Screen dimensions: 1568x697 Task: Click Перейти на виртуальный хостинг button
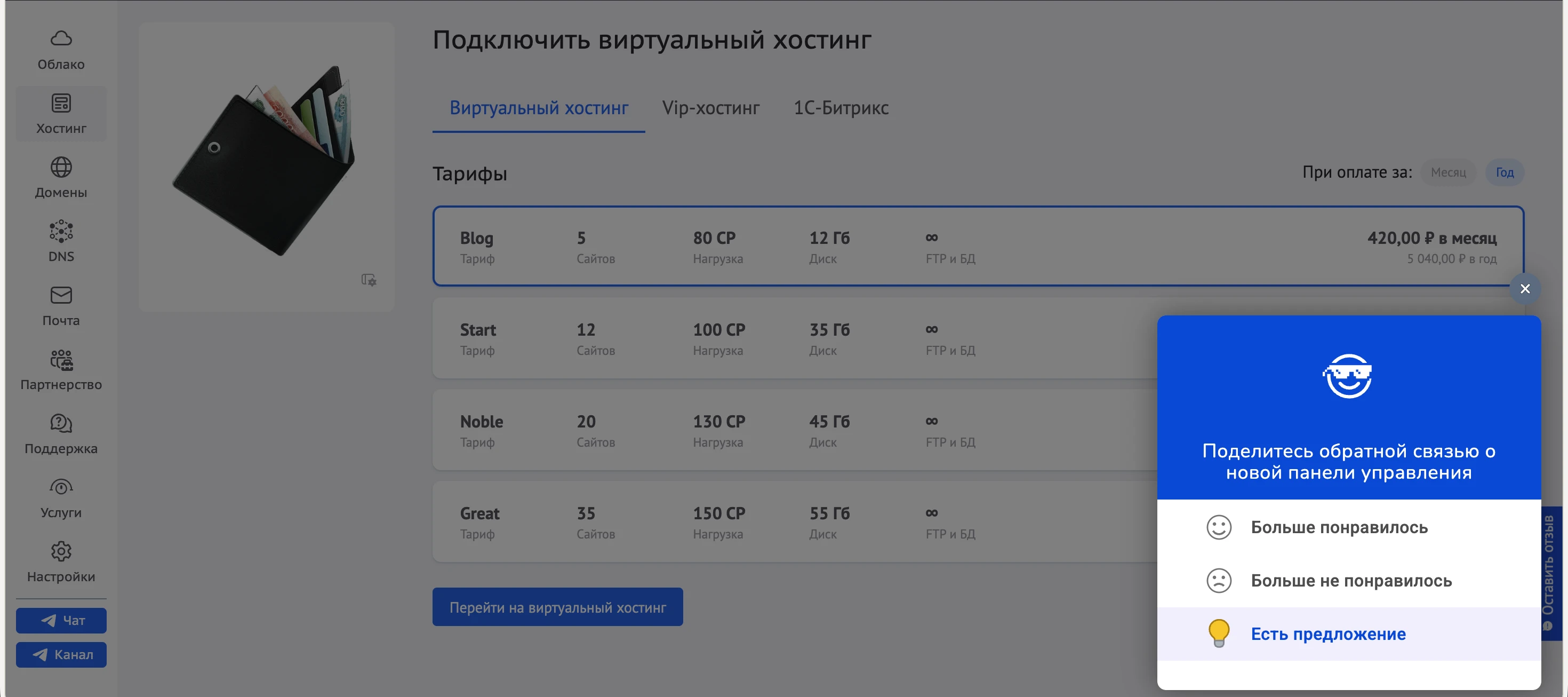click(x=557, y=607)
